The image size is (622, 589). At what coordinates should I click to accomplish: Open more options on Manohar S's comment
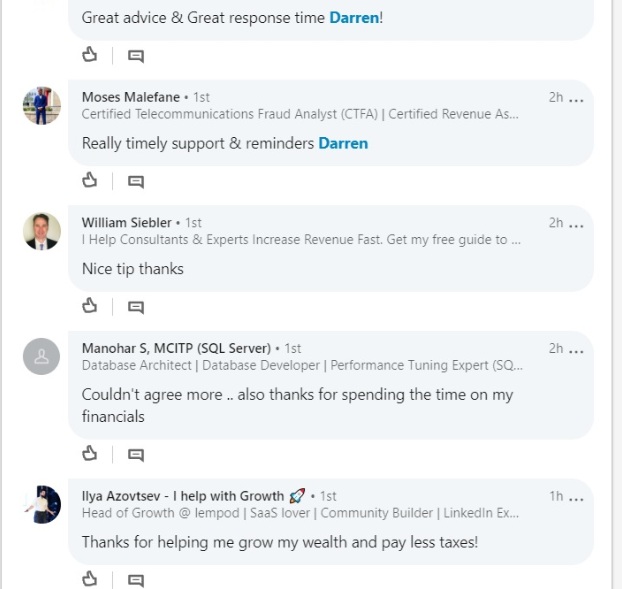(576, 349)
